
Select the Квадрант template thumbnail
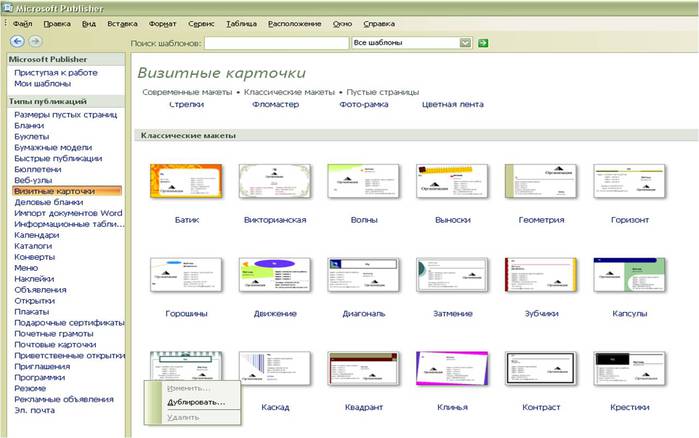363,368
